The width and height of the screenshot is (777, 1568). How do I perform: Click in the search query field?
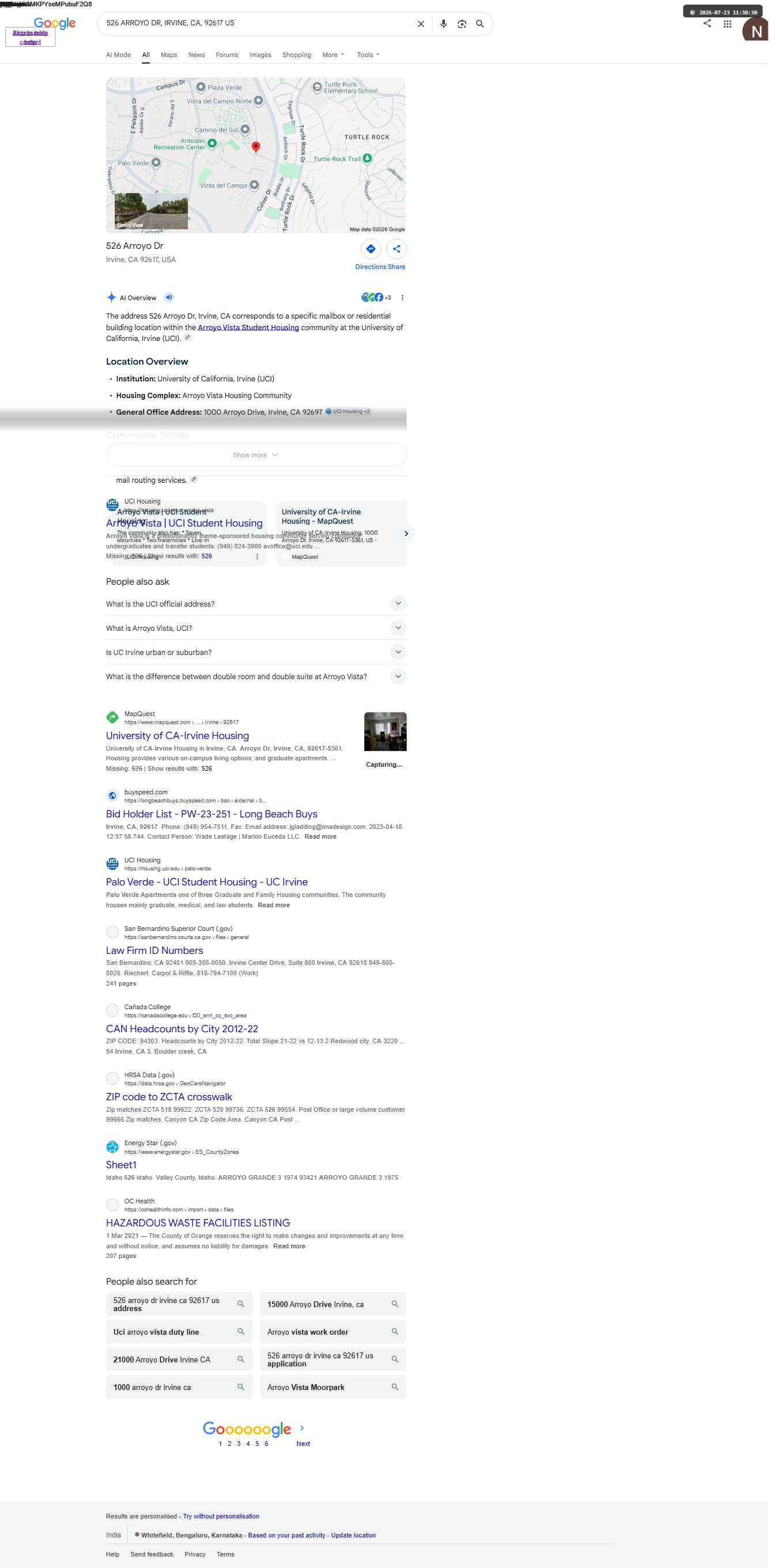tap(256, 23)
